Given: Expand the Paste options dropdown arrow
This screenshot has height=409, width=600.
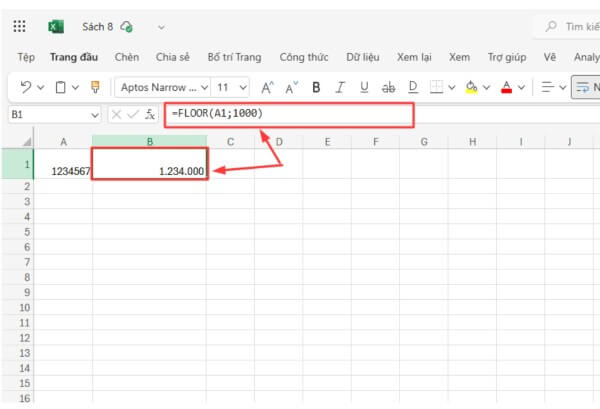Looking at the screenshot, I should coord(75,88).
